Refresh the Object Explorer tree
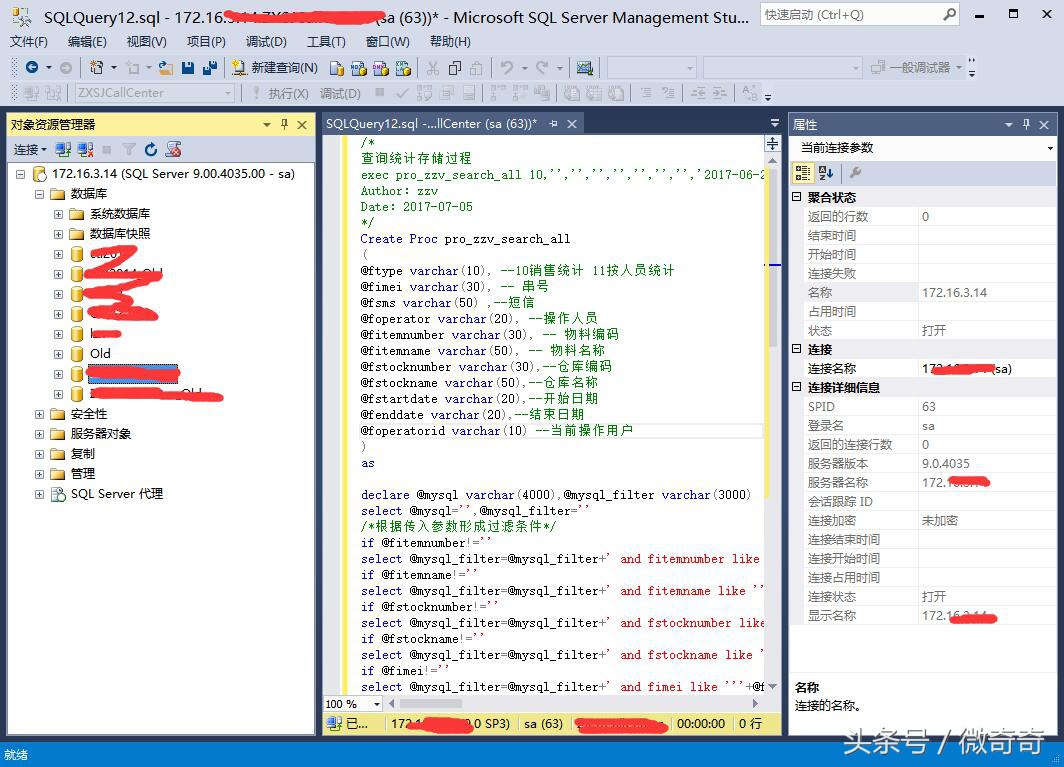This screenshot has width=1064, height=767. tap(151, 149)
